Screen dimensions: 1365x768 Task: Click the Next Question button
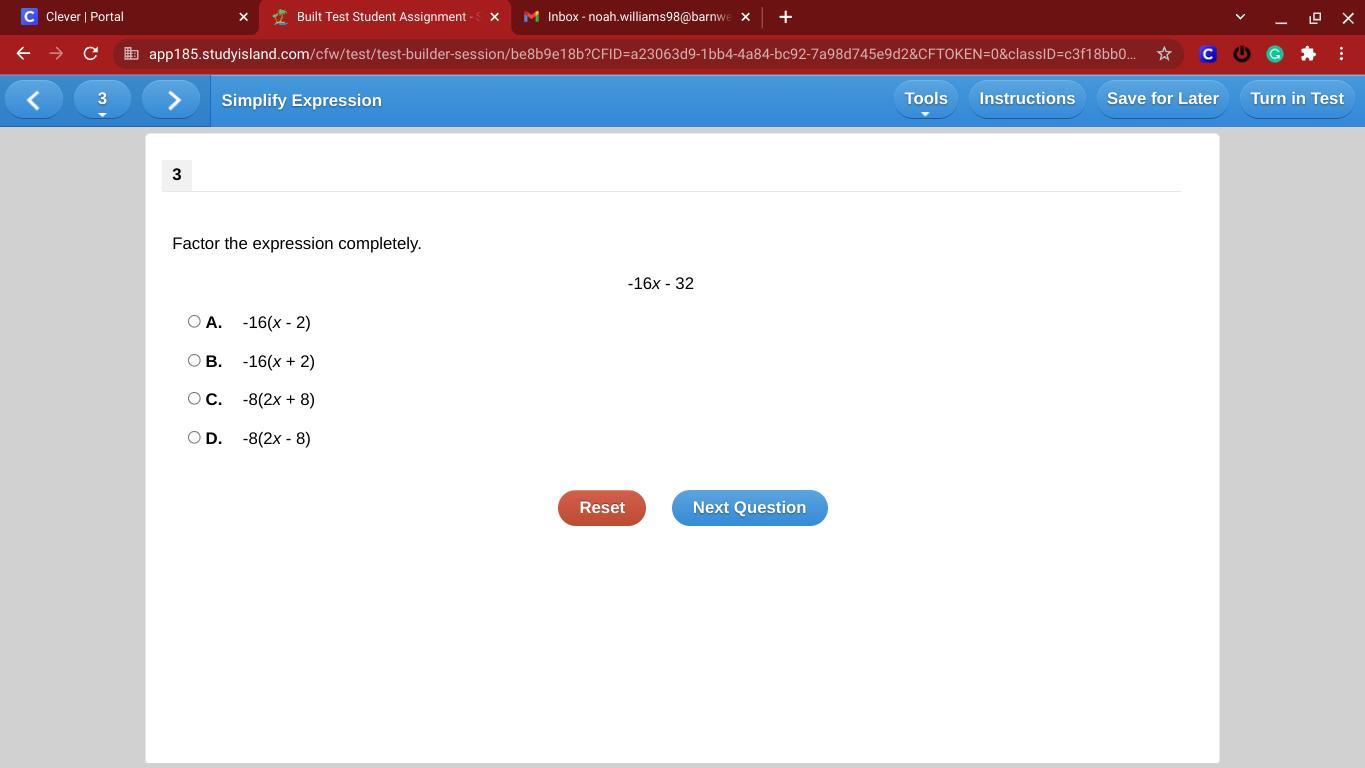pos(750,508)
